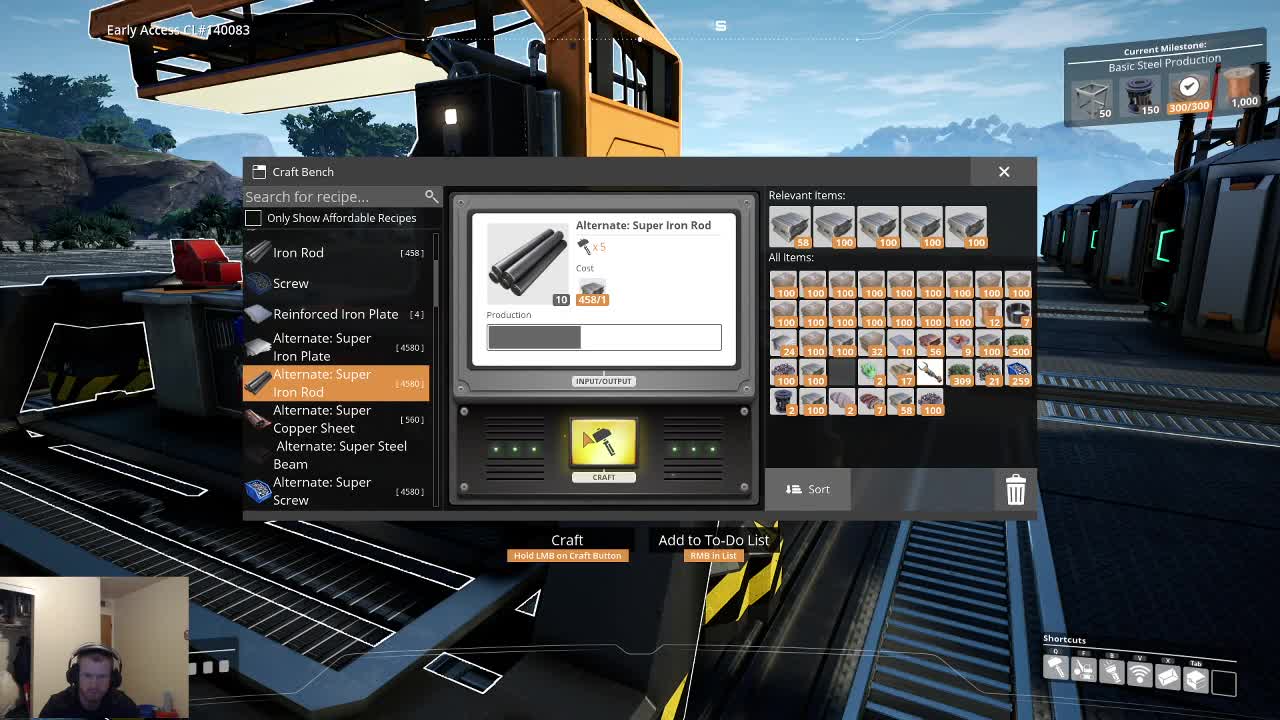Select bottom-row stack showing 58
Image resolution: width=1280 pixels, height=720 pixels.
point(901,401)
